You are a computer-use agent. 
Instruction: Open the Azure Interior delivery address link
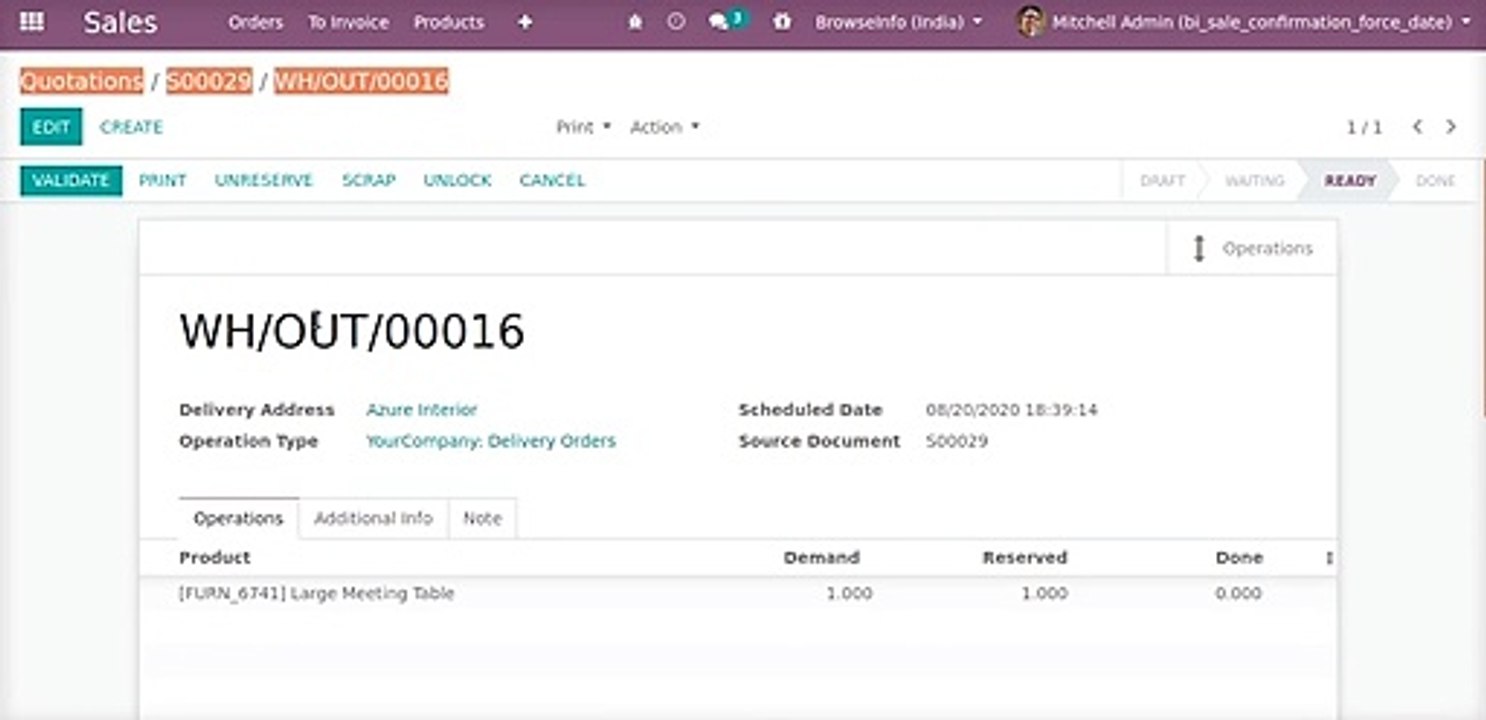(x=422, y=410)
